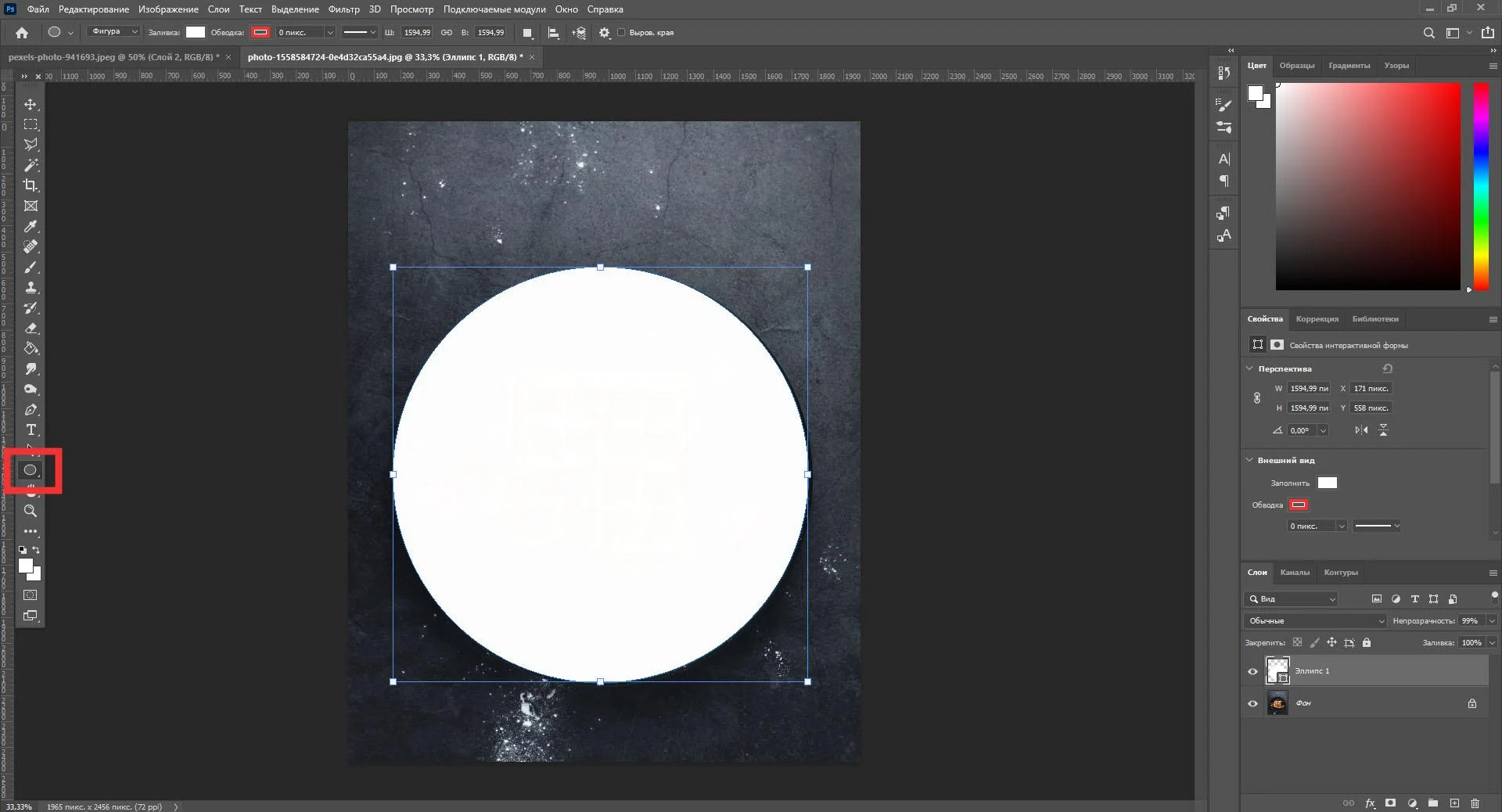Enable the Выров. края checkbox
1502x812 pixels.
pos(622,33)
